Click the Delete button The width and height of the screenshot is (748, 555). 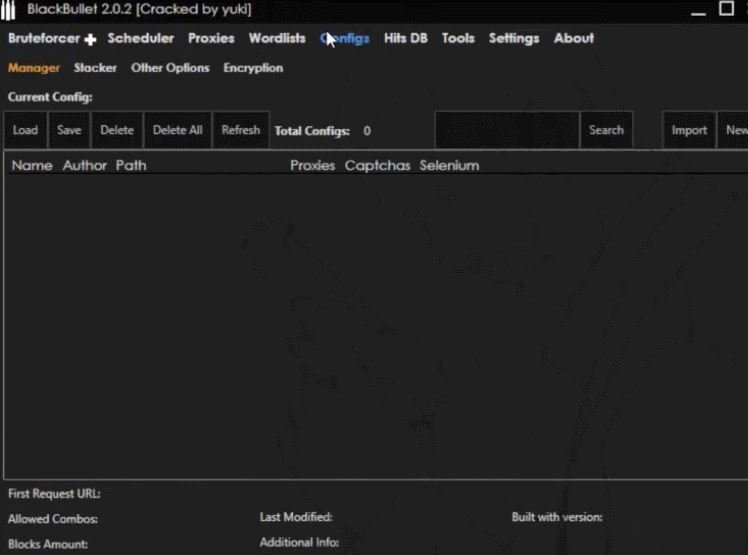tap(117, 130)
